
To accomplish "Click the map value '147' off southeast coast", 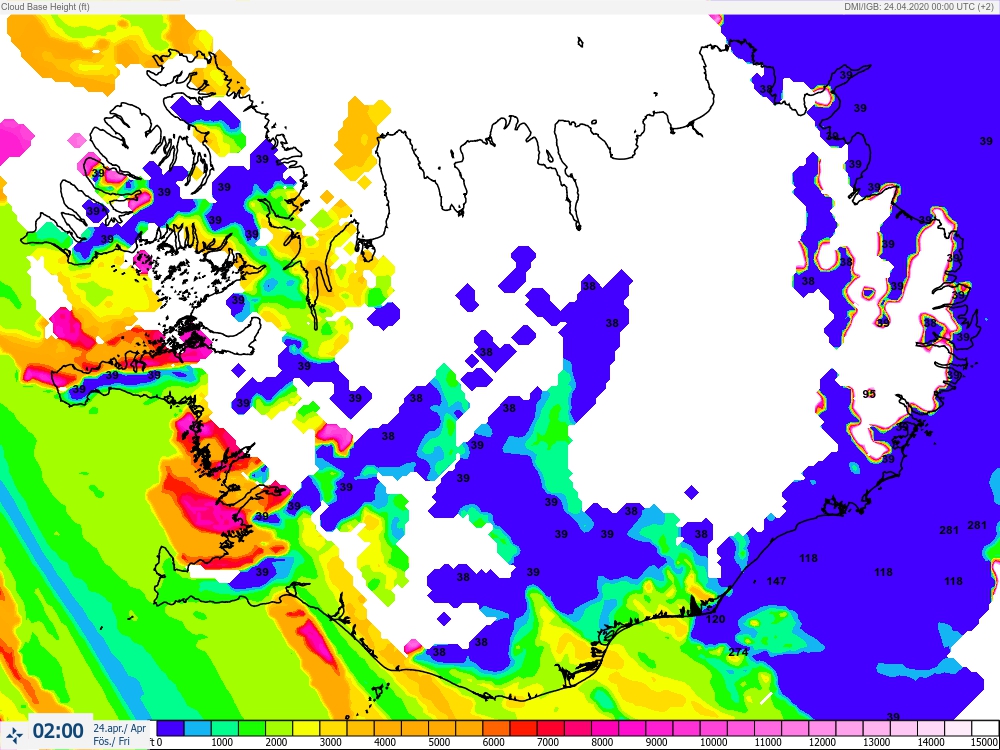I will 776,581.
